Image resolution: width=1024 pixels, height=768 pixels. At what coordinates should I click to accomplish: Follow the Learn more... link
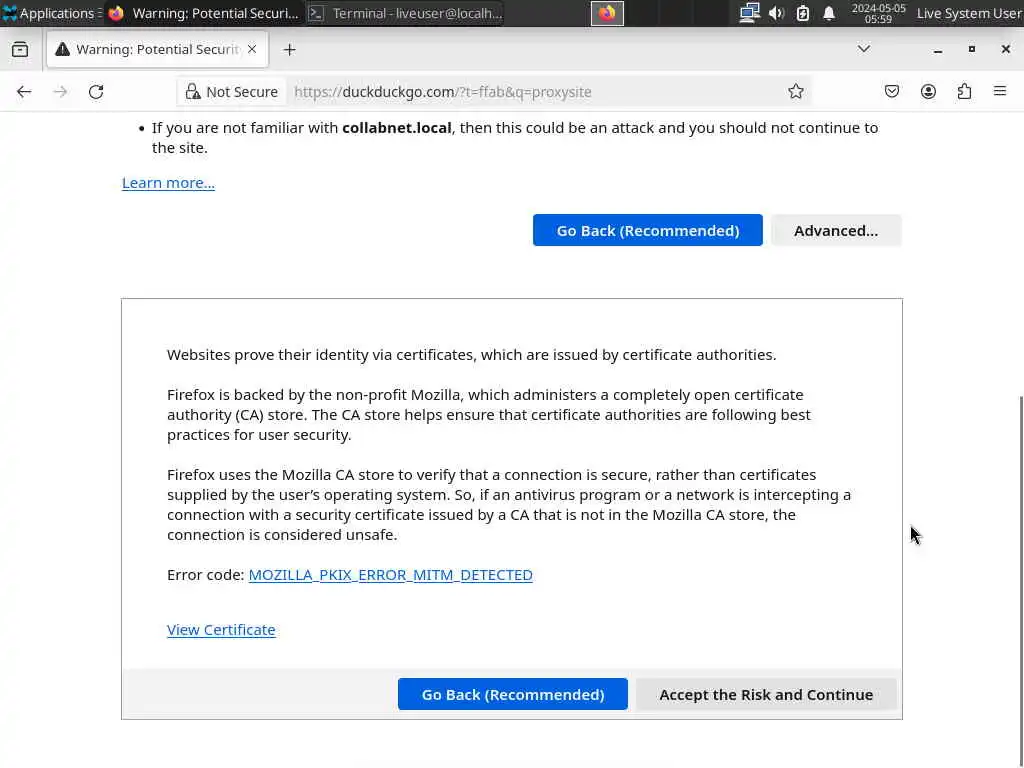168,183
